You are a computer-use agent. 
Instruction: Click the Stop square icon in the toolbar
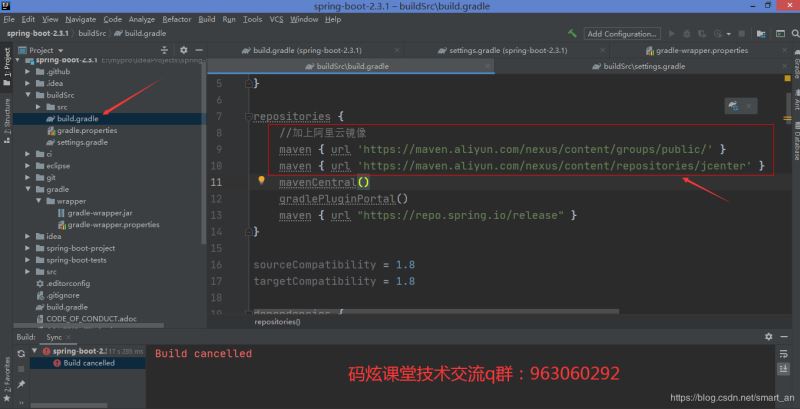click(741, 34)
